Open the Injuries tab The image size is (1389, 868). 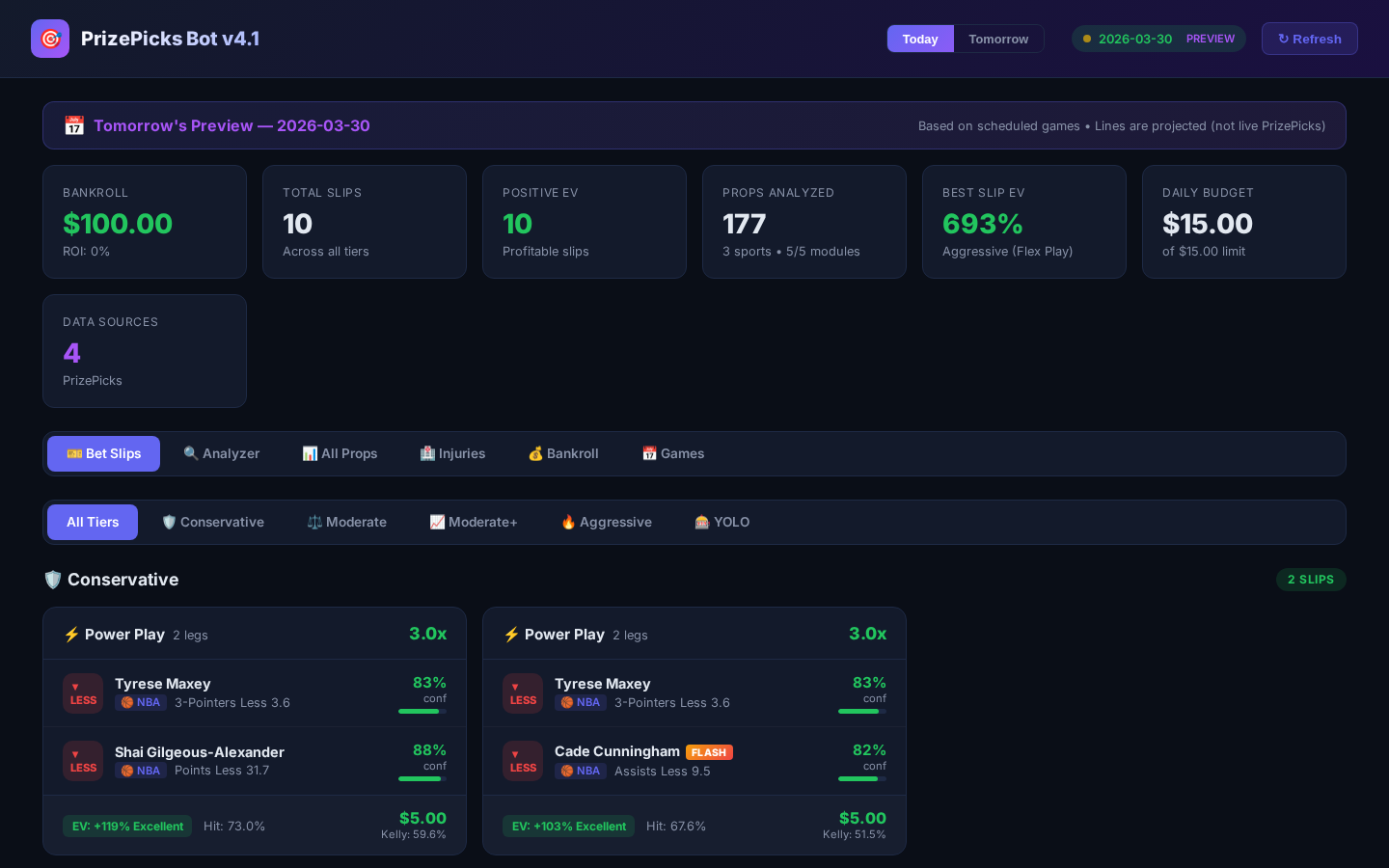pyautogui.click(x=452, y=453)
